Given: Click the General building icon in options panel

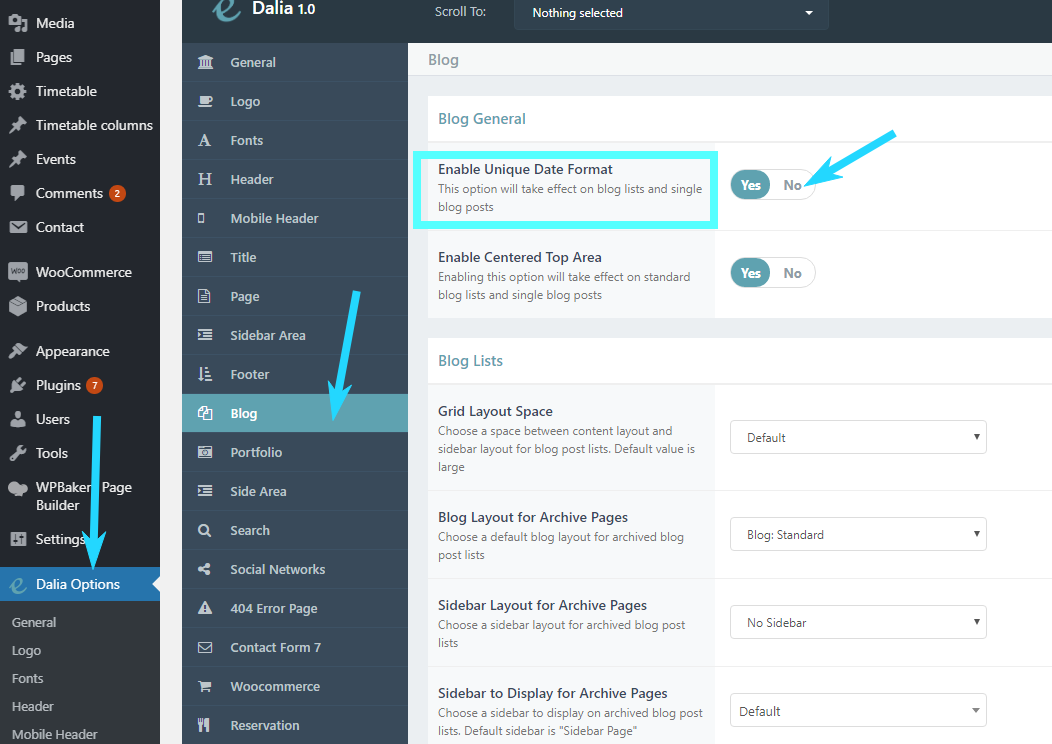Looking at the screenshot, I should 205,62.
